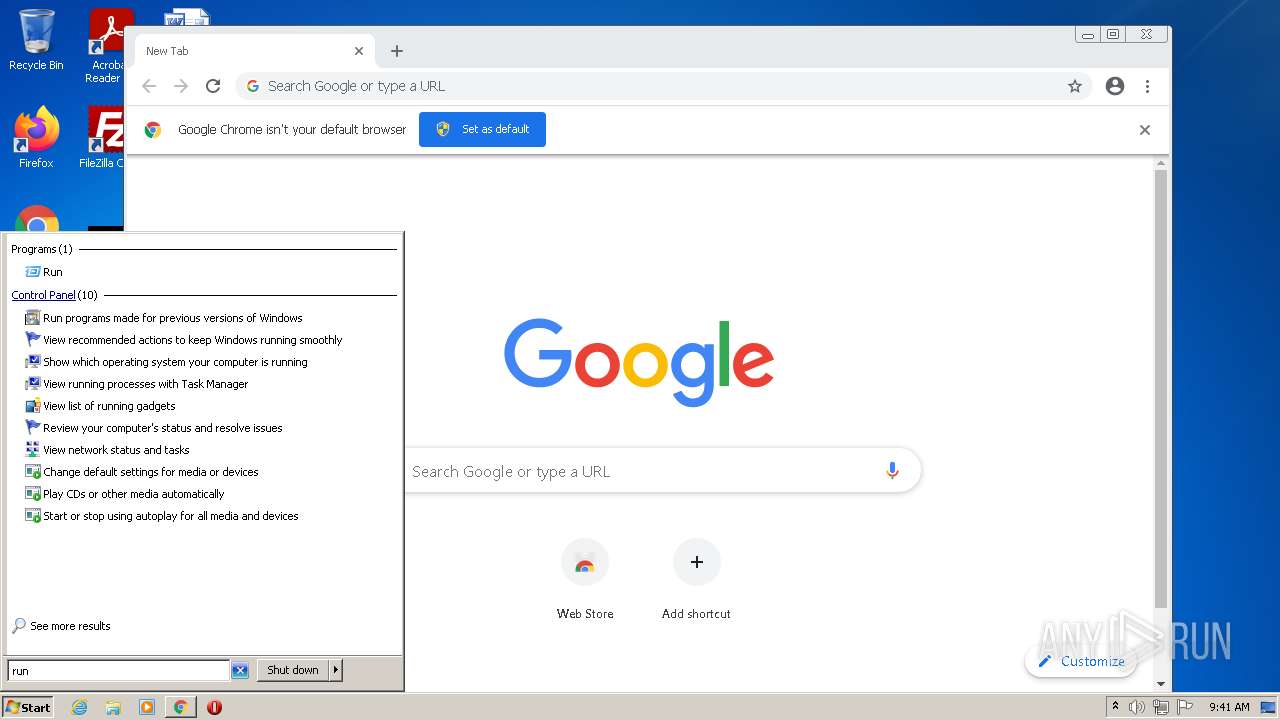Open Windows Explorer from the taskbar
Viewport: 1280px width, 720px height.
(x=113, y=707)
